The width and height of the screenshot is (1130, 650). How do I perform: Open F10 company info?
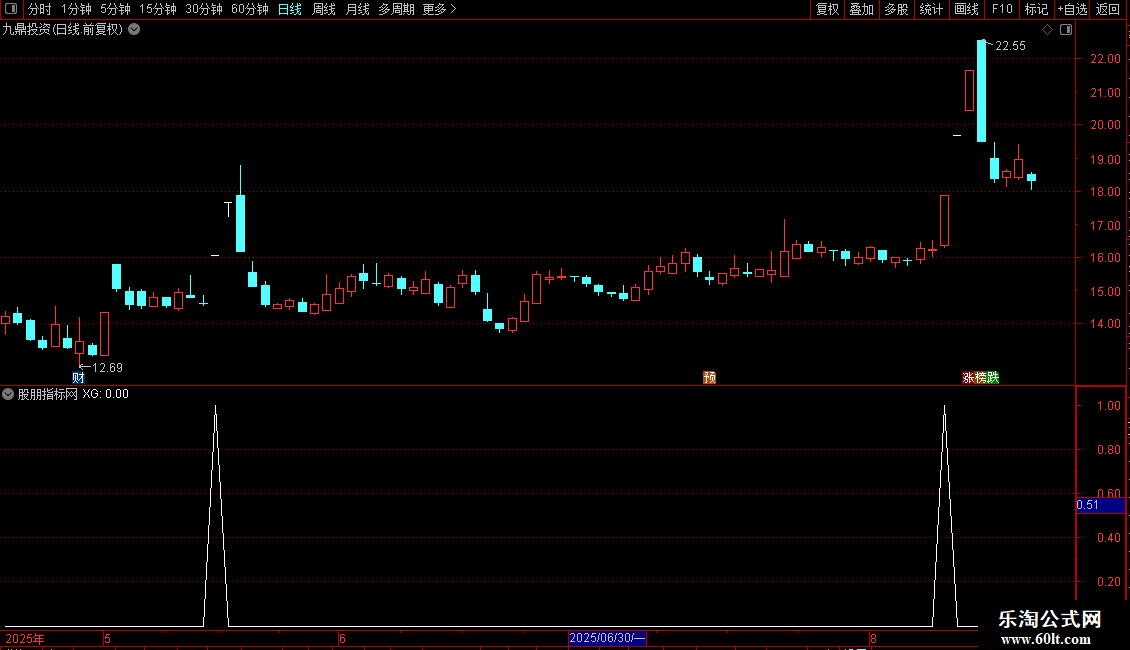click(x=1002, y=9)
